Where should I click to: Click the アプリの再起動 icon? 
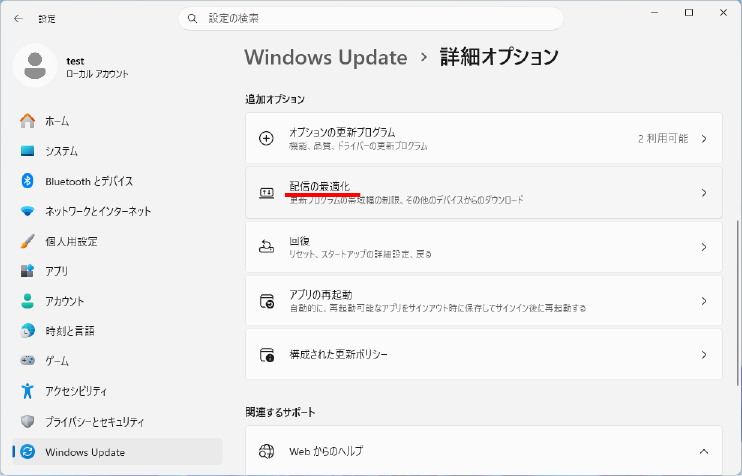point(267,301)
